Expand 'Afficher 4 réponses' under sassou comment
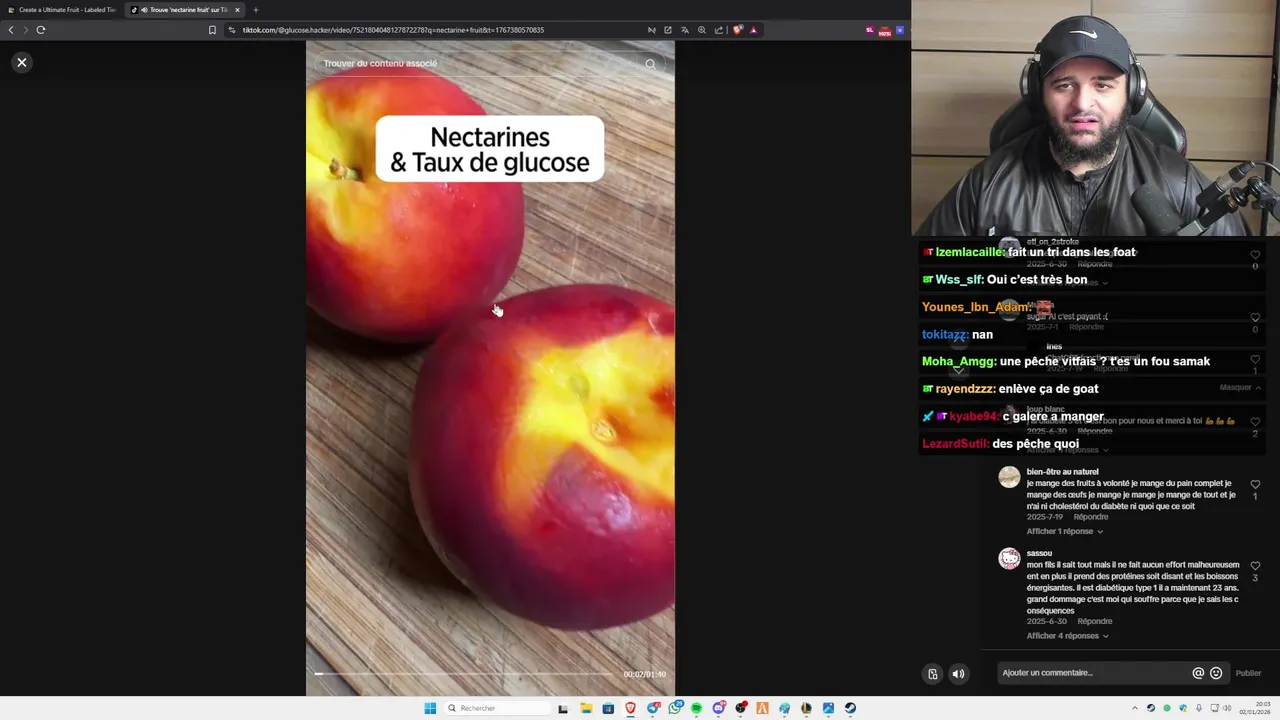 [x=1067, y=636]
